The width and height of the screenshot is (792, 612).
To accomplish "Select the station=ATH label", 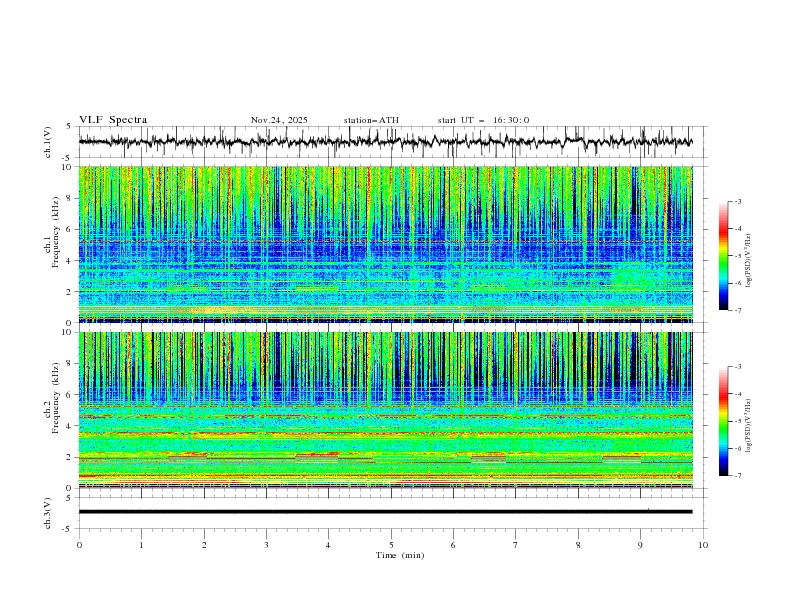I will (371, 120).
